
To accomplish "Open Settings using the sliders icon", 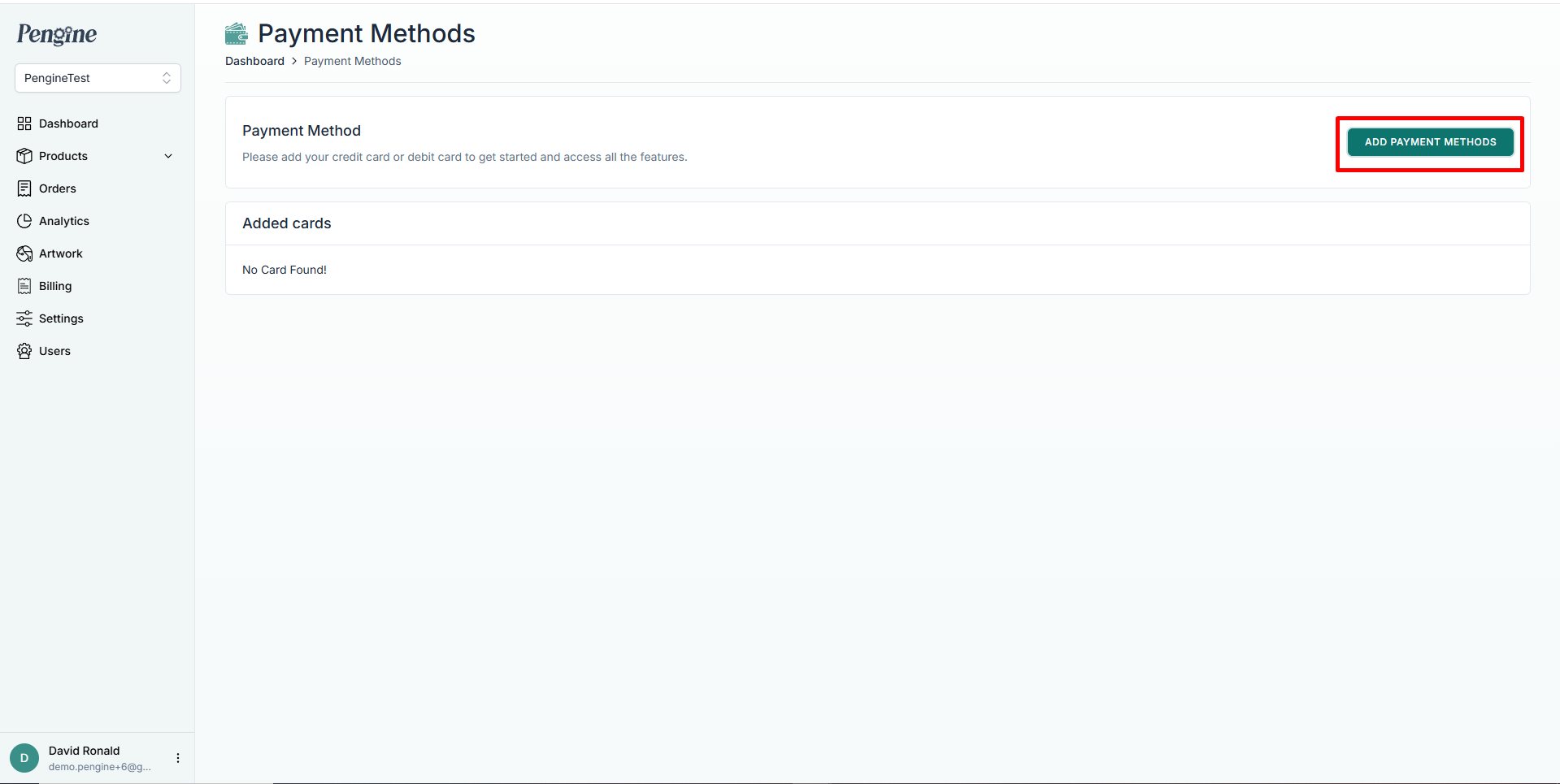I will click(x=24, y=318).
